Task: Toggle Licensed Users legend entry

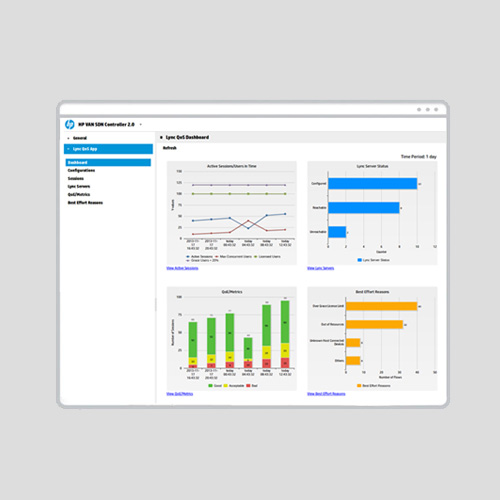Action: [x=267, y=256]
